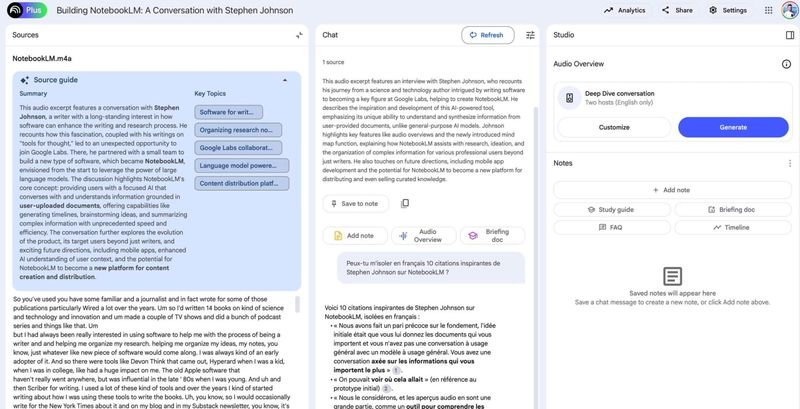This screenshot has height=409, width=800.
Task: Click Add note in the chat panel
Action: (355, 236)
